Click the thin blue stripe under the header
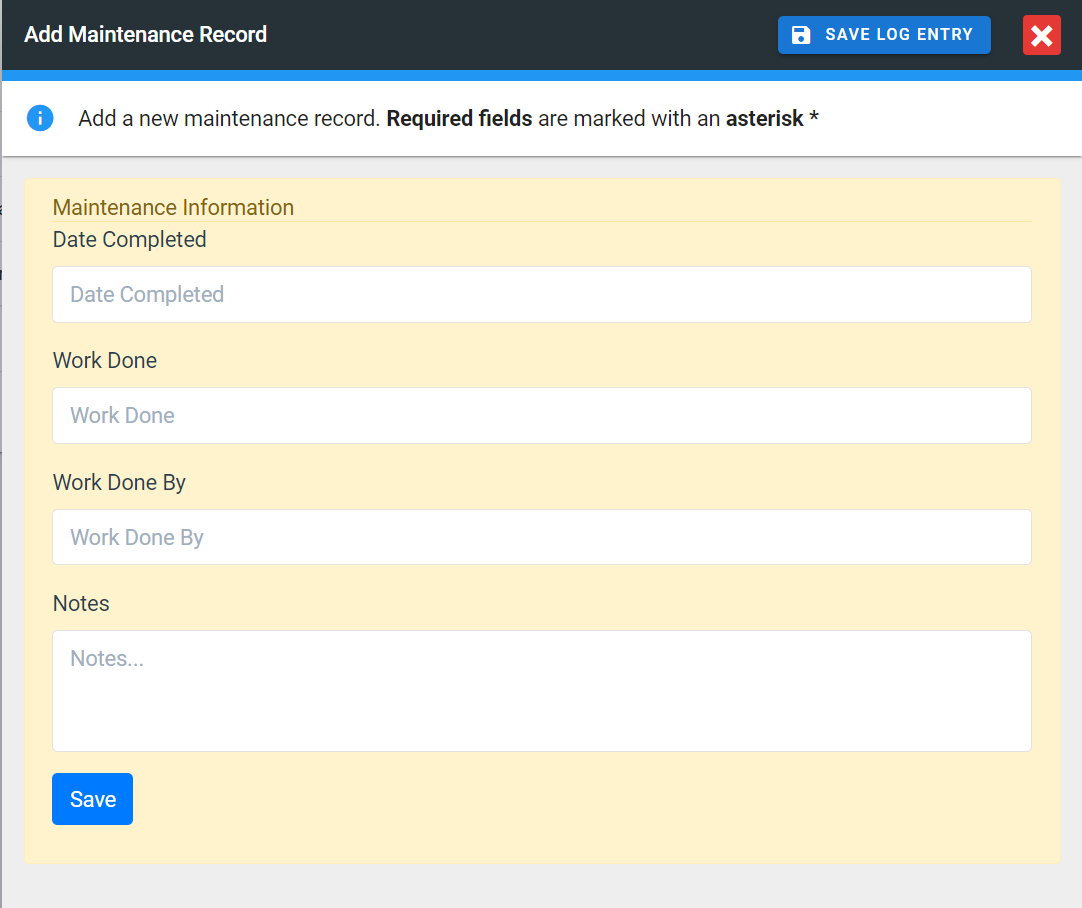Image resolution: width=1082 pixels, height=908 pixels. pyautogui.click(x=541, y=75)
